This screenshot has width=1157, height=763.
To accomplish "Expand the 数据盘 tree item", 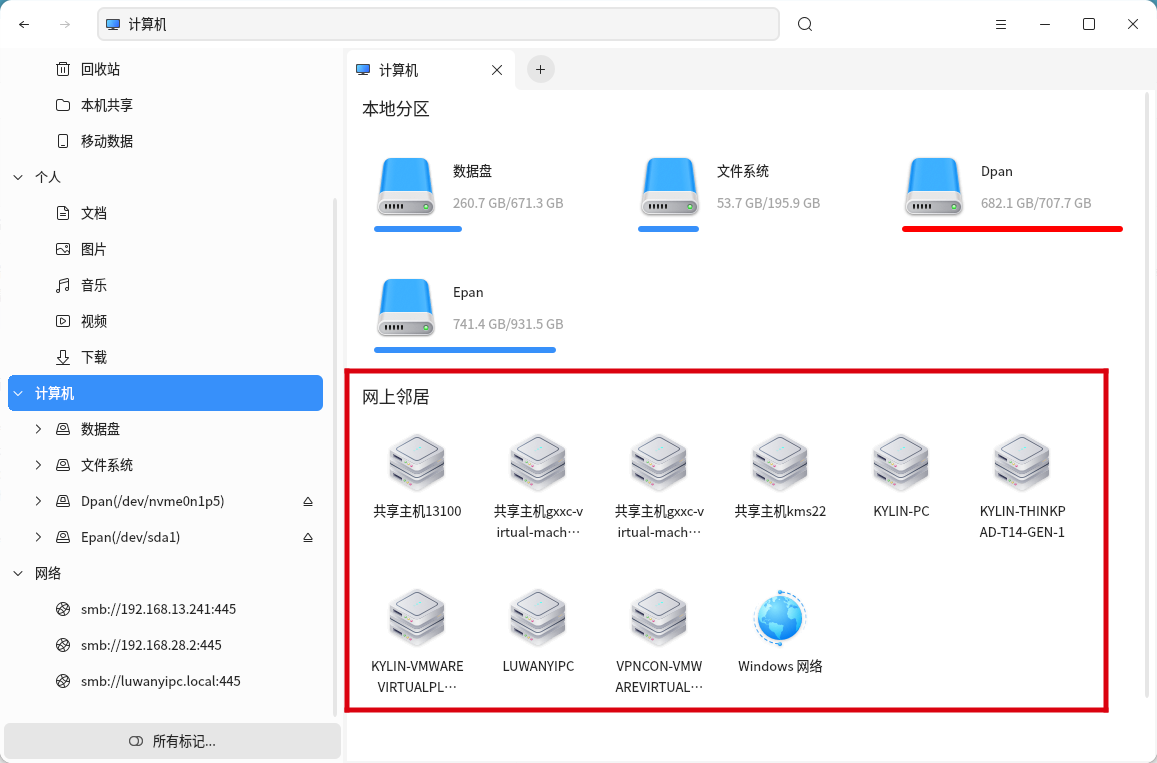I will coord(38,428).
